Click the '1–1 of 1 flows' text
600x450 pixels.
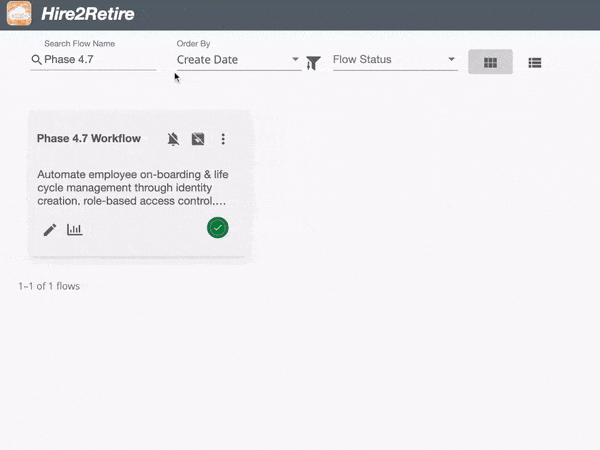[x=49, y=286]
